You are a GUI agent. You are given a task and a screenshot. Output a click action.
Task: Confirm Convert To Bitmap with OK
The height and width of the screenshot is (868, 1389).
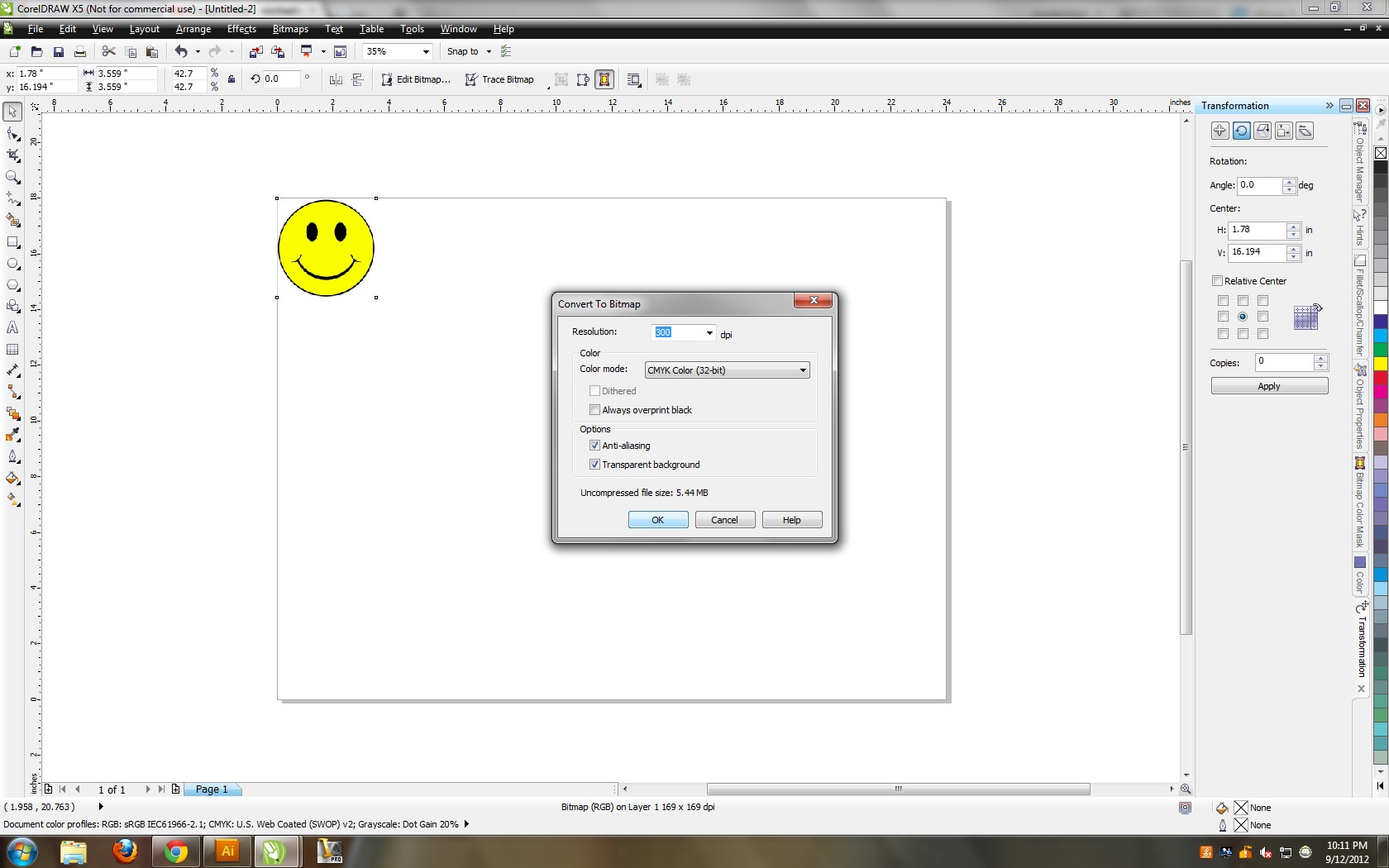(x=658, y=520)
